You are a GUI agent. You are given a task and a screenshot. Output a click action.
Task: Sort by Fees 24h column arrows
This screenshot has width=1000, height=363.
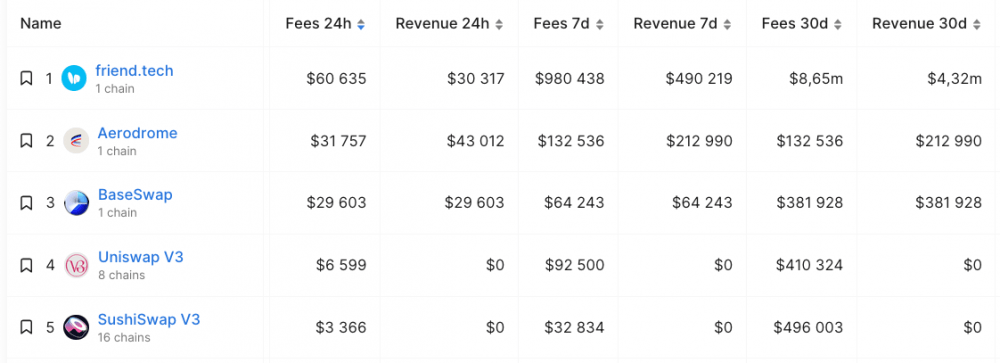(x=361, y=24)
